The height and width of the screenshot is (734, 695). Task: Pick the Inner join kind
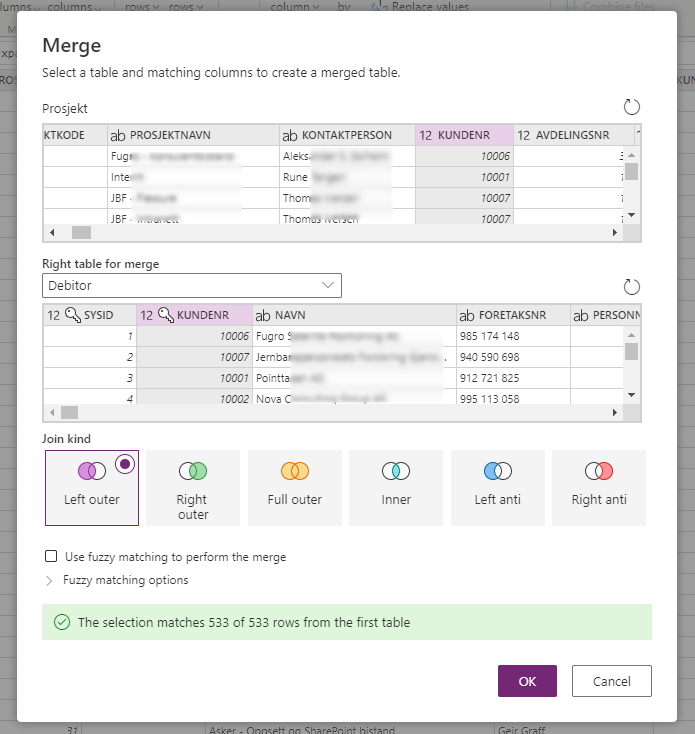[396, 488]
